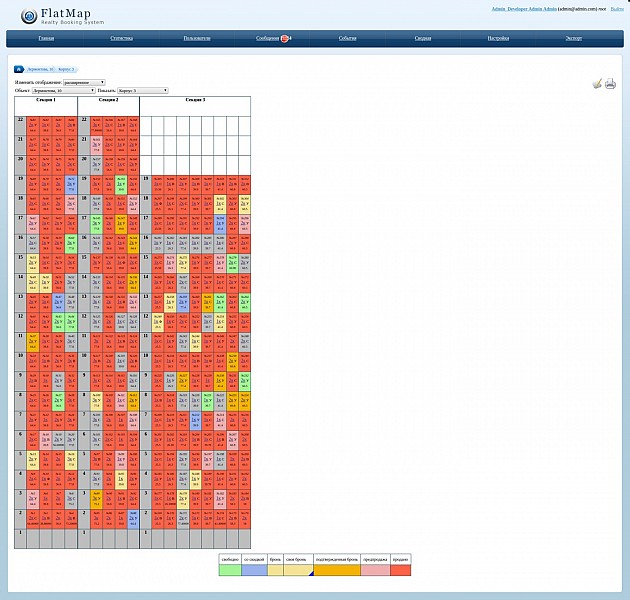The width and height of the screenshot is (630, 600).
Task: Open the Пользователи menu
Action: pos(197,38)
